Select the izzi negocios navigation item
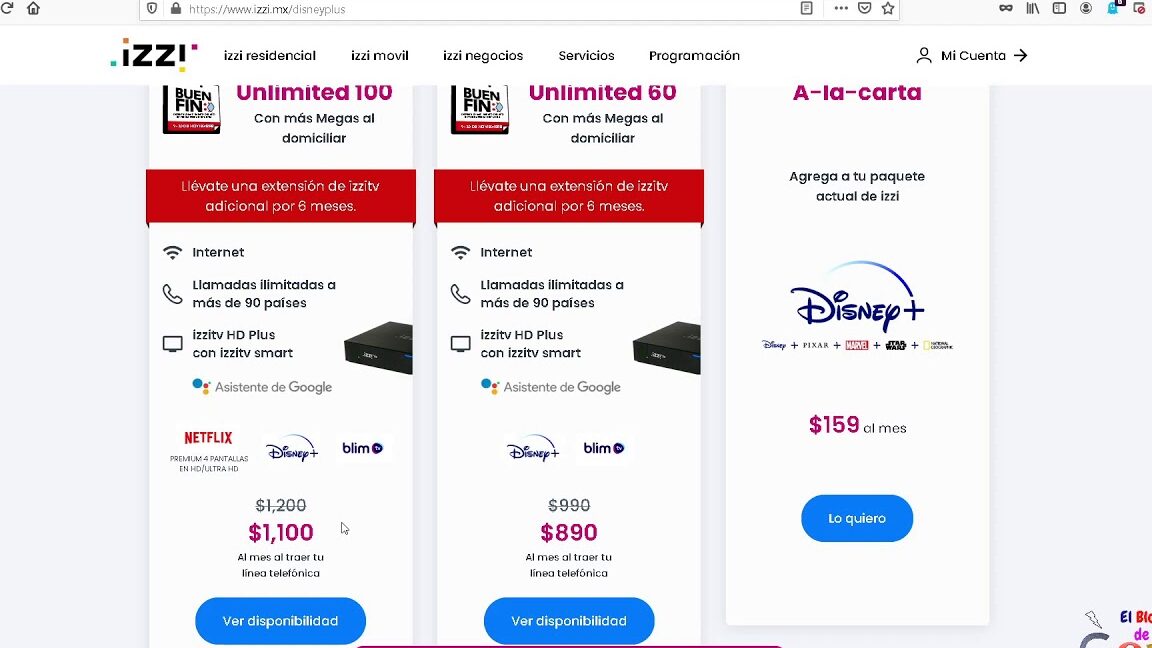 click(483, 56)
